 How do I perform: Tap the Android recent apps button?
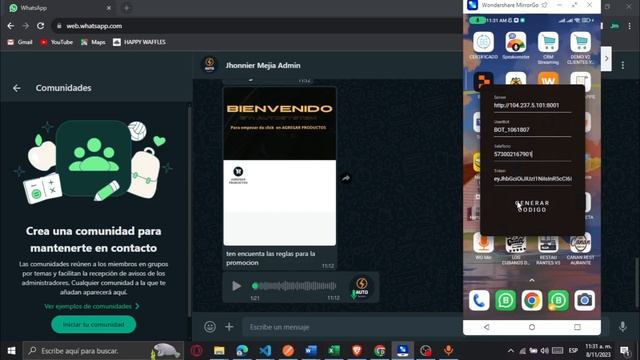click(x=577, y=327)
